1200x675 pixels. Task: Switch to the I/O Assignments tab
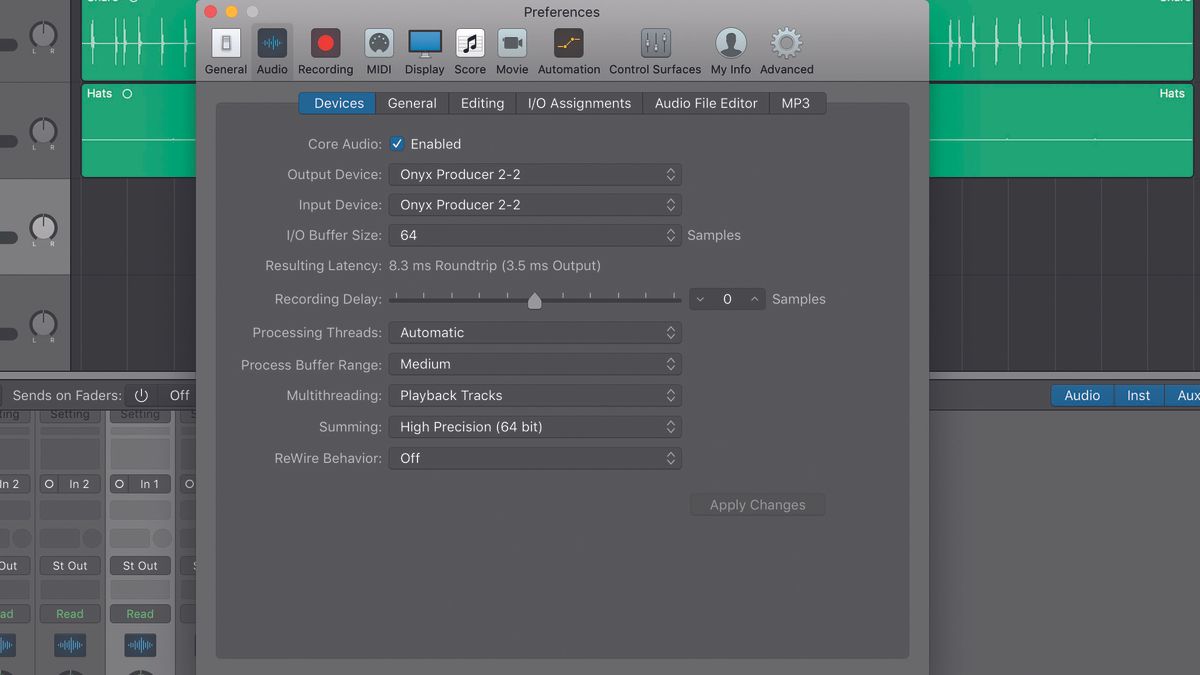pyautogui.click(x=578, y=102)
